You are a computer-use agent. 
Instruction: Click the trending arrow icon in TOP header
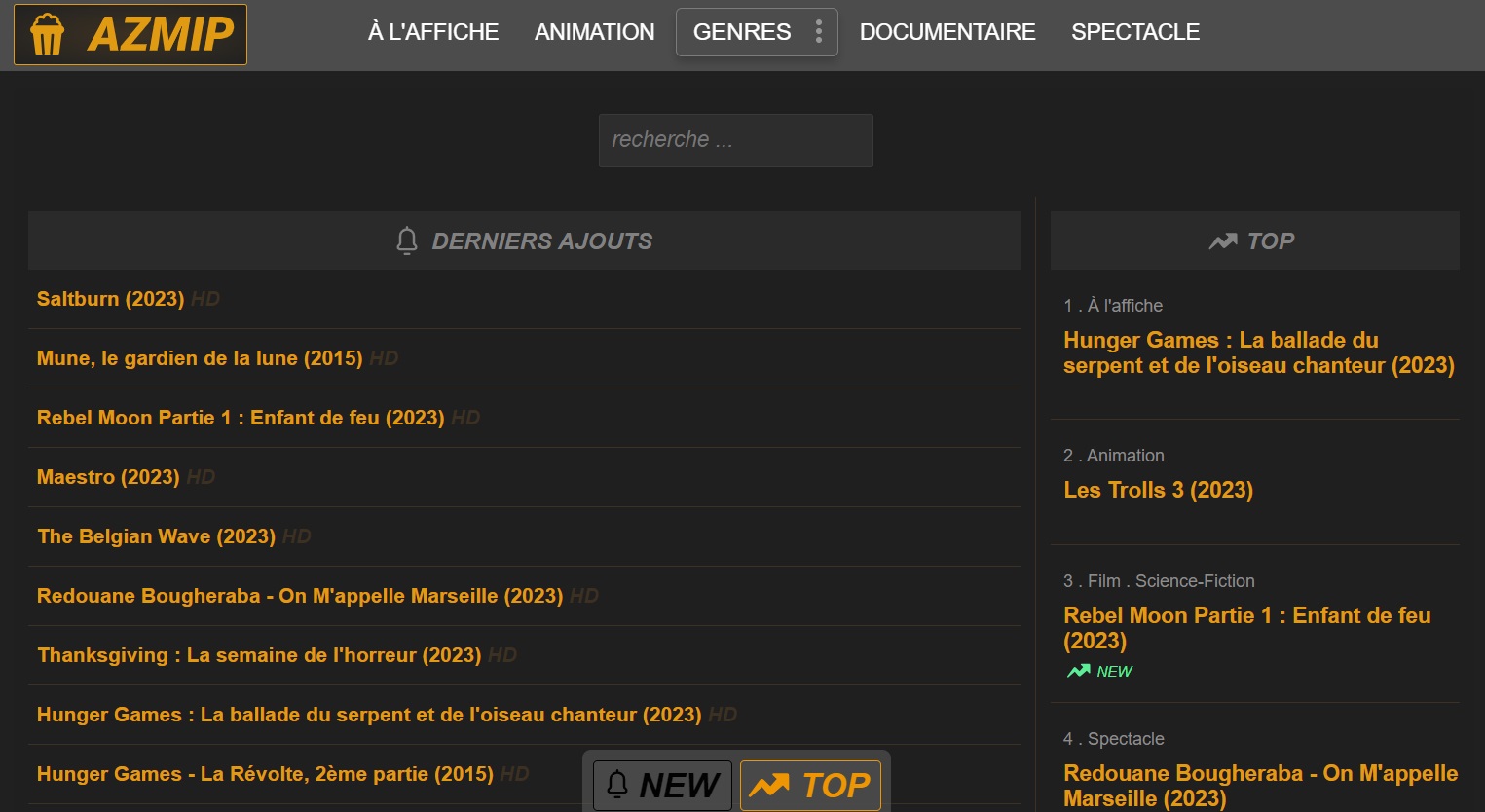pyautogui.click(x=1223, y=240)
